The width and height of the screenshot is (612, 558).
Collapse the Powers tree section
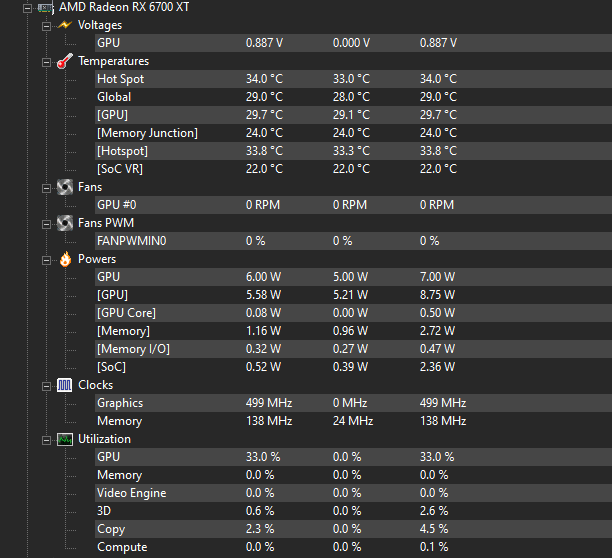tap(46, 259)
